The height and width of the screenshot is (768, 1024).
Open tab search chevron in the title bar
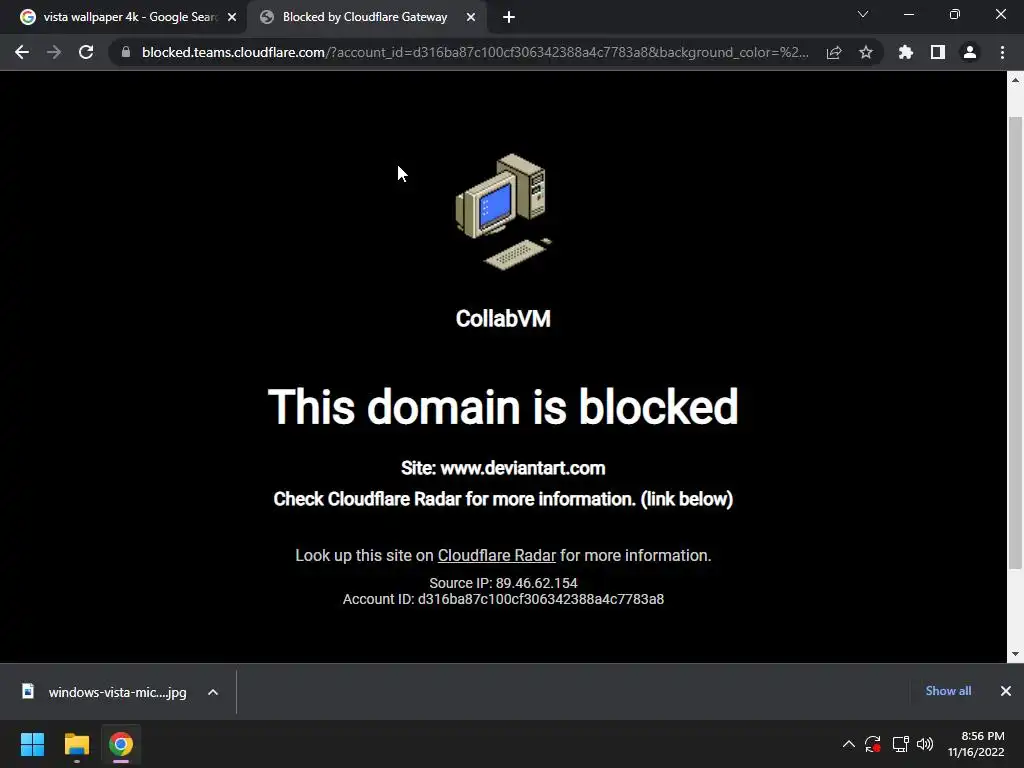[x=863, y=14]
